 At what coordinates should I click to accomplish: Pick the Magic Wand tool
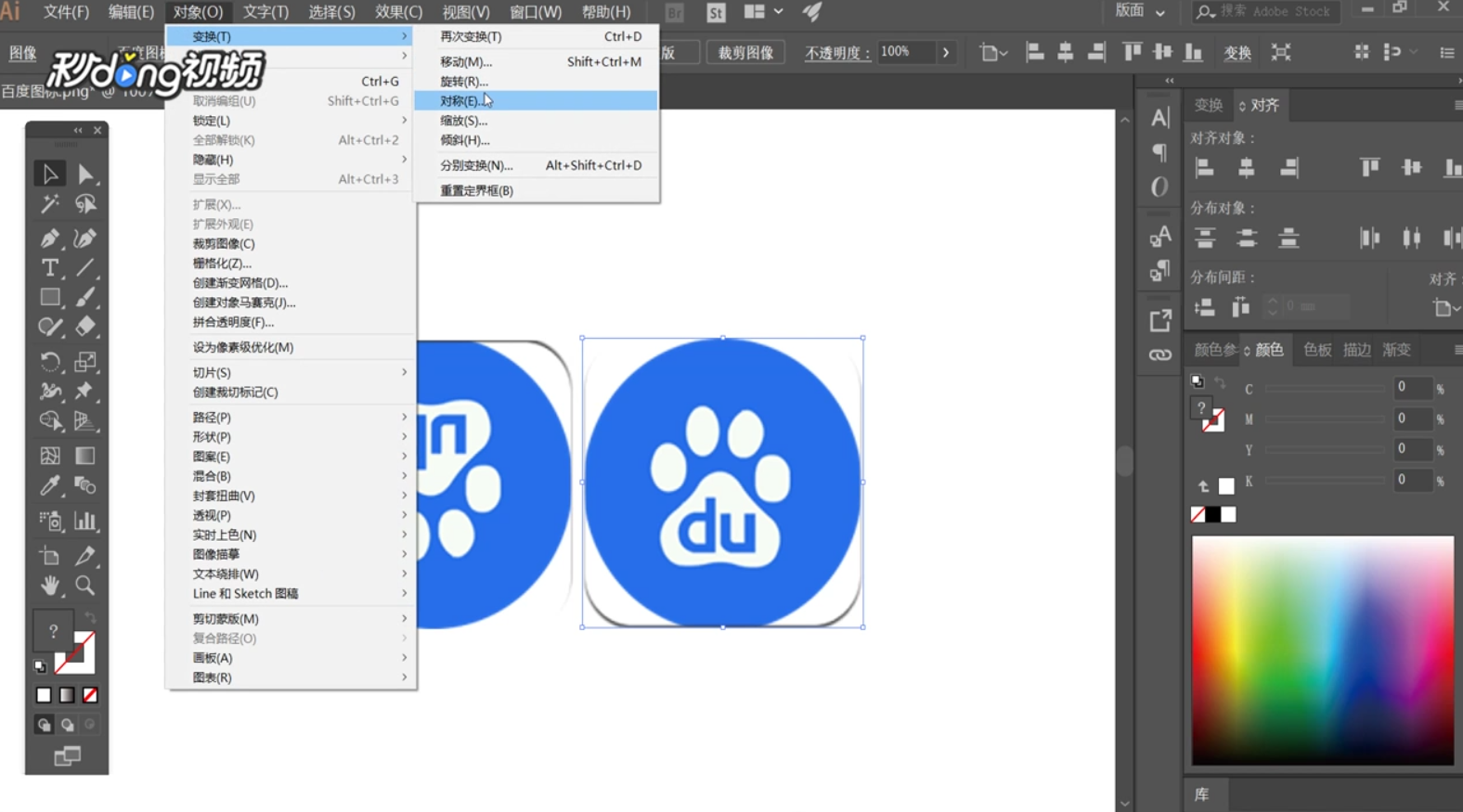(49, 203)
